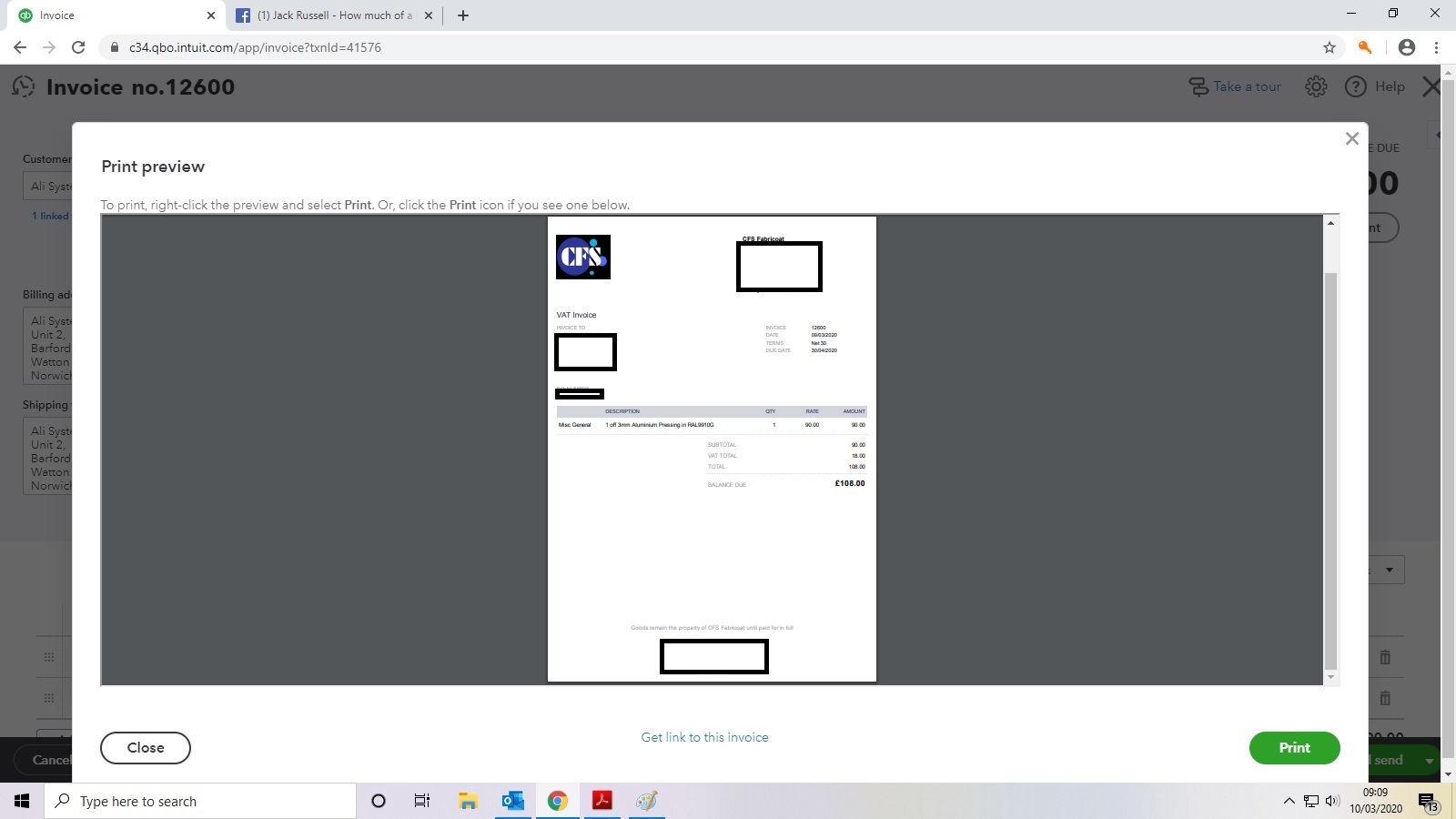Open File Explorer from the taskbar

(x=467, y=801)
